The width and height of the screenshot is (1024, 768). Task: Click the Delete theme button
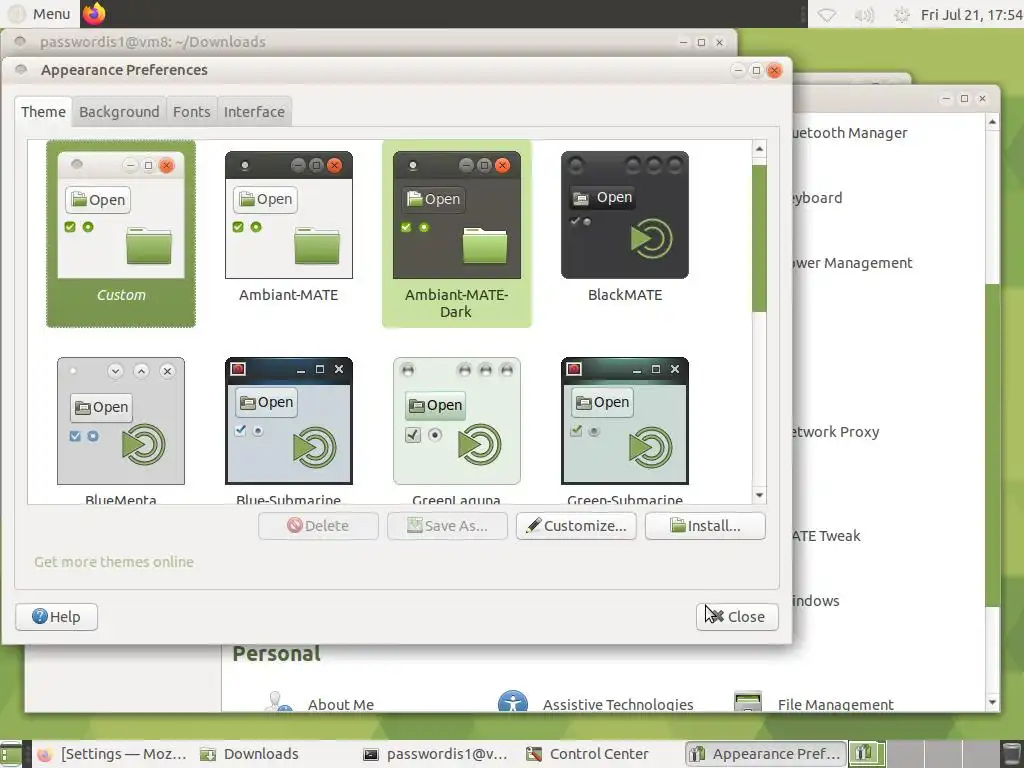click(x=318, y=526)
